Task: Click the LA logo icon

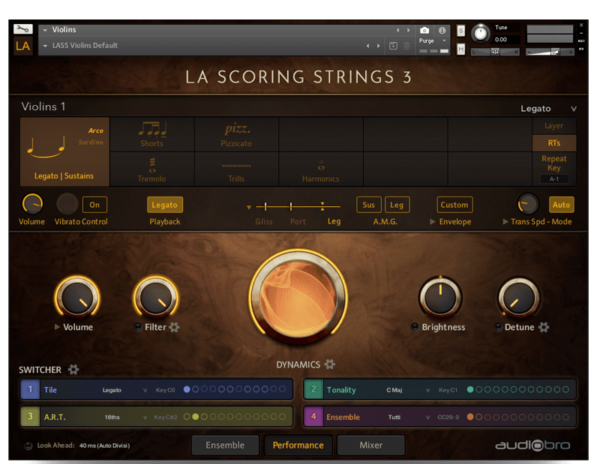Action: point(23,46)
